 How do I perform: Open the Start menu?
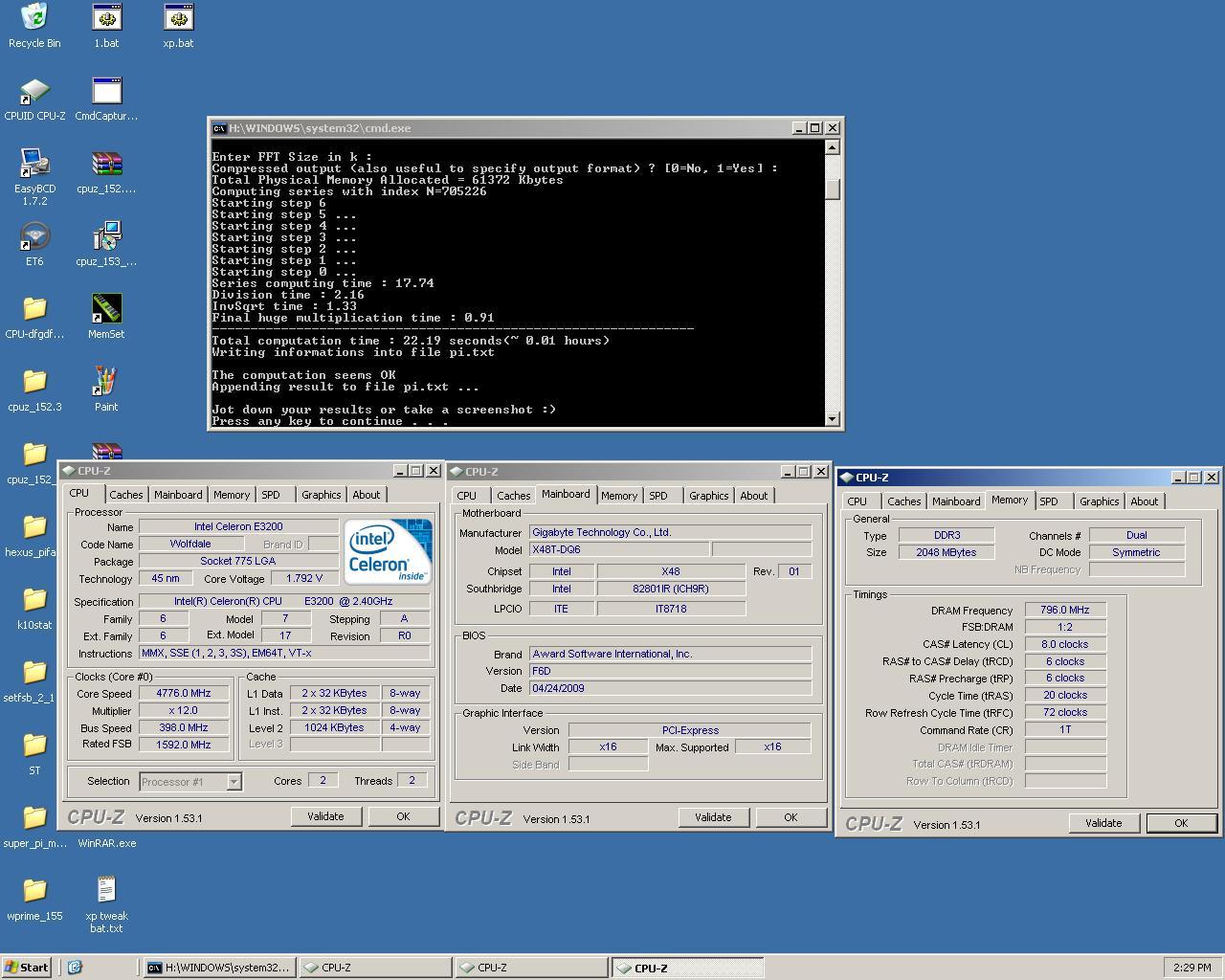coord(27,968)
